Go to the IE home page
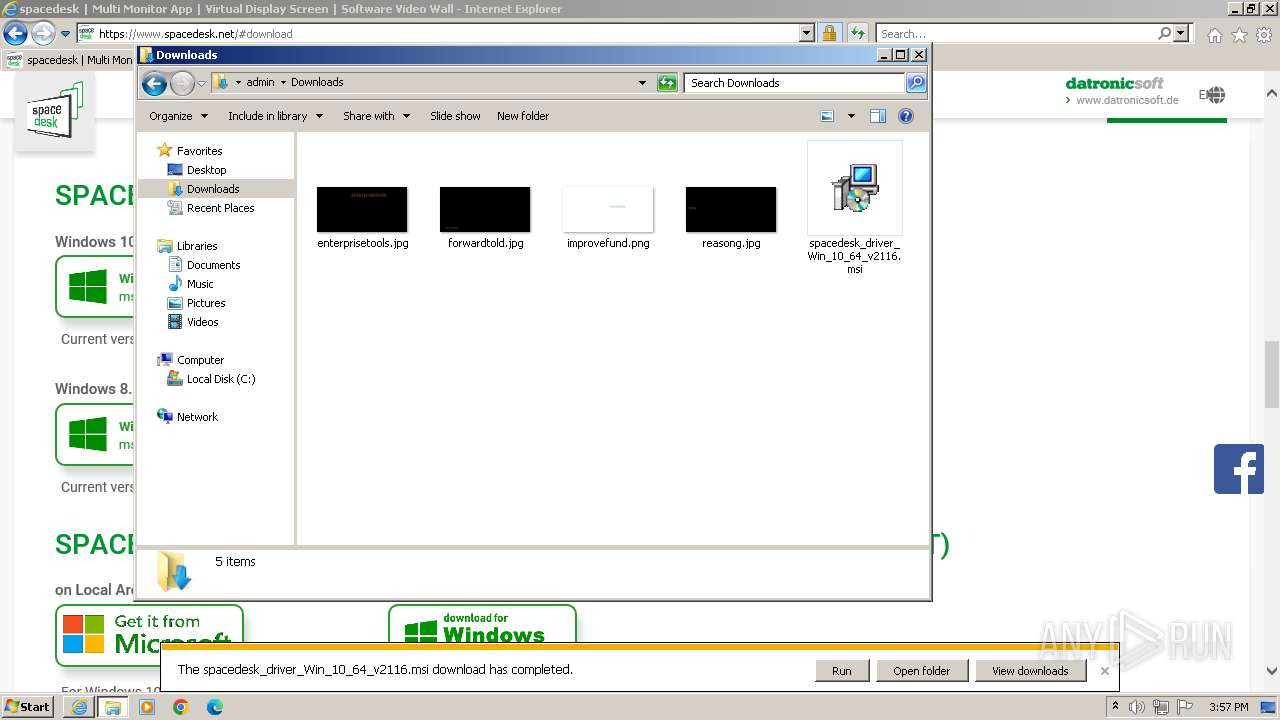The width and height of the screenshot is (1280, 720). (x=1214, y=35)
